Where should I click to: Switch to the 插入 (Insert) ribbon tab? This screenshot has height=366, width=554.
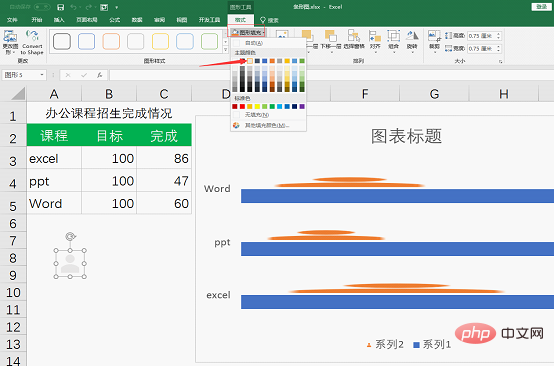[59, 20]
